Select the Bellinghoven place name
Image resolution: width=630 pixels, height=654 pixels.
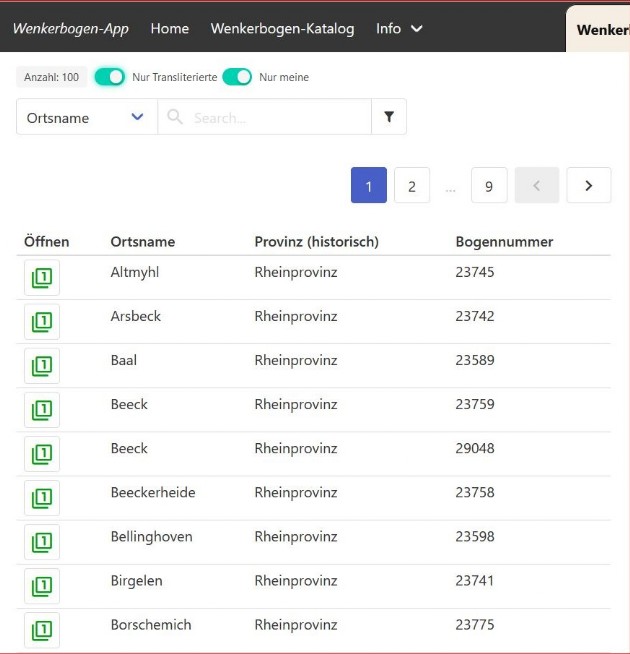[x=151, y=537]
